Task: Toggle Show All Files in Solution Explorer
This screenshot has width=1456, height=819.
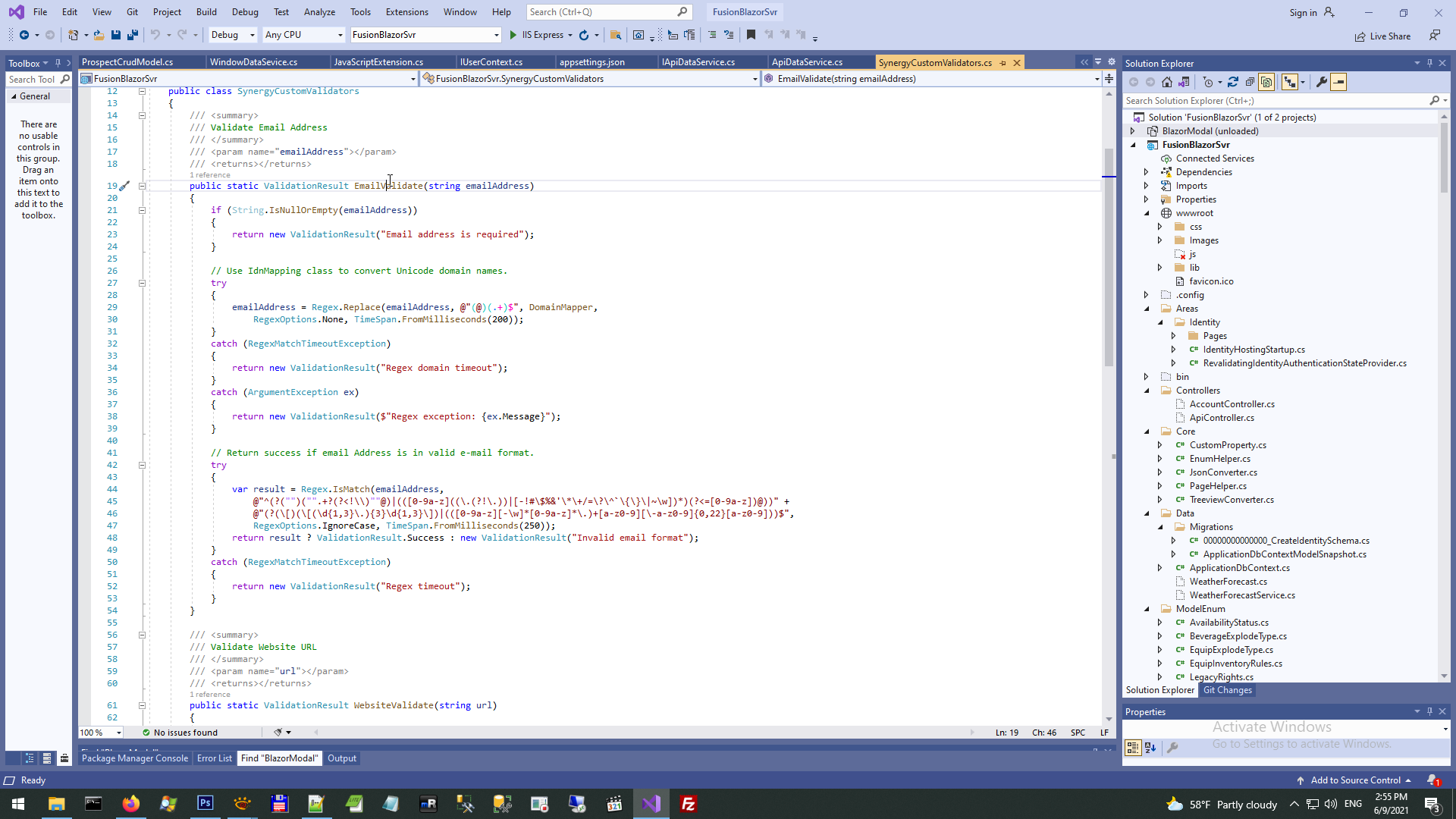Action: point(1266,82)
